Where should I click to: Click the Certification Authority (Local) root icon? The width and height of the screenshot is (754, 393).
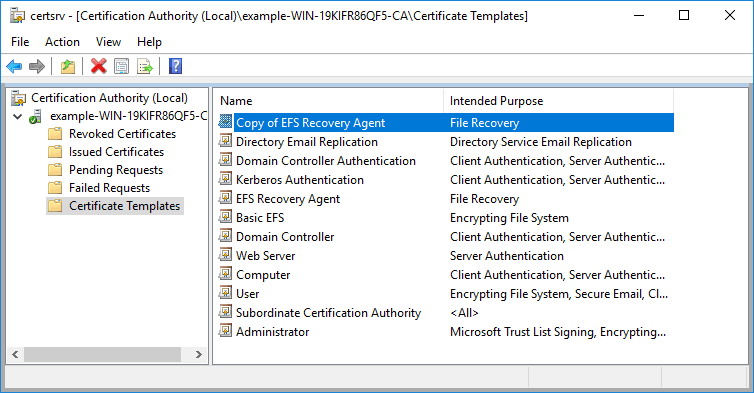point(19,98)
